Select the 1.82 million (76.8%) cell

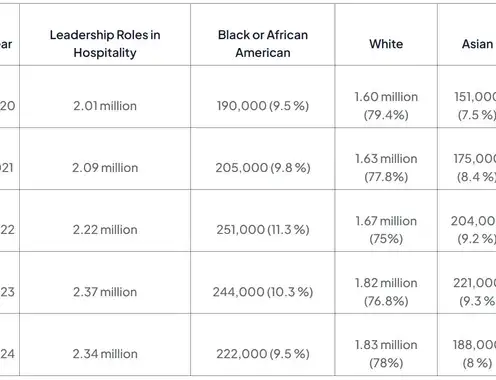386,292
